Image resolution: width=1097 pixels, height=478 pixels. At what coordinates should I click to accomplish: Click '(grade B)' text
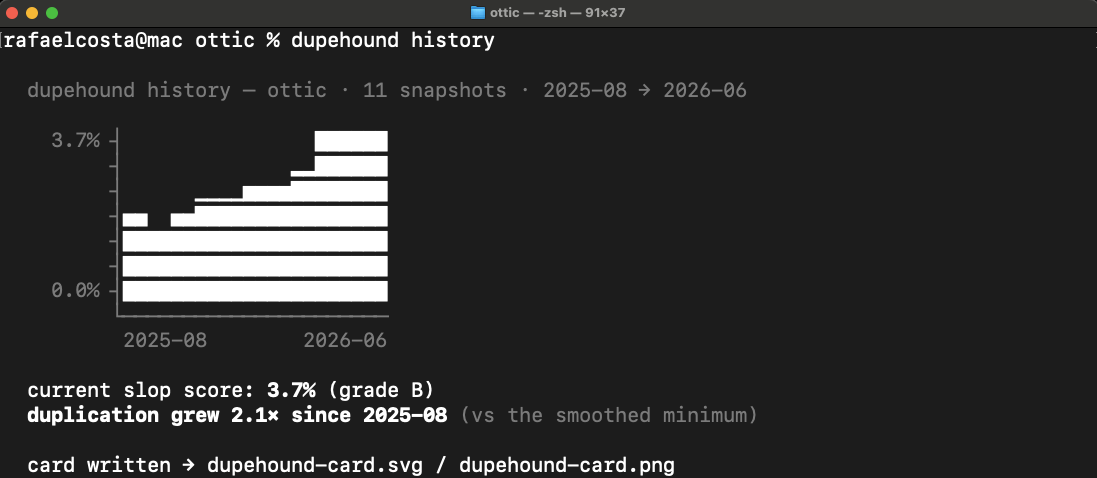[381, 391]
